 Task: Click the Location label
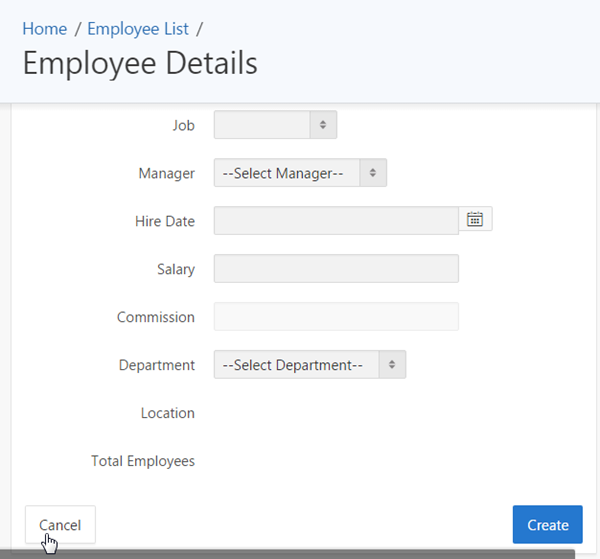click(168, 413)
